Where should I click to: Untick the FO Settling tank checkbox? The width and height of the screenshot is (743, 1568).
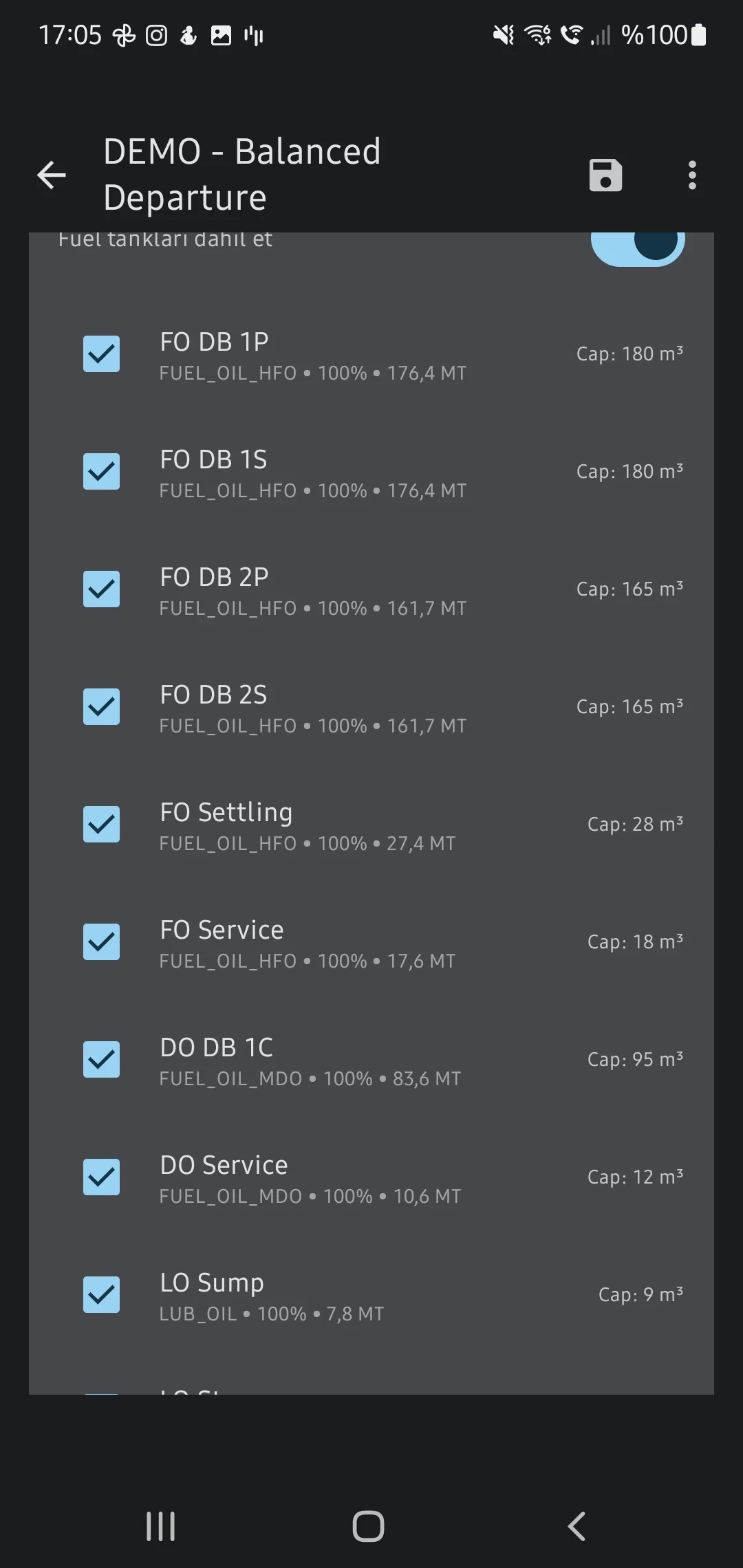pos(101,825)
